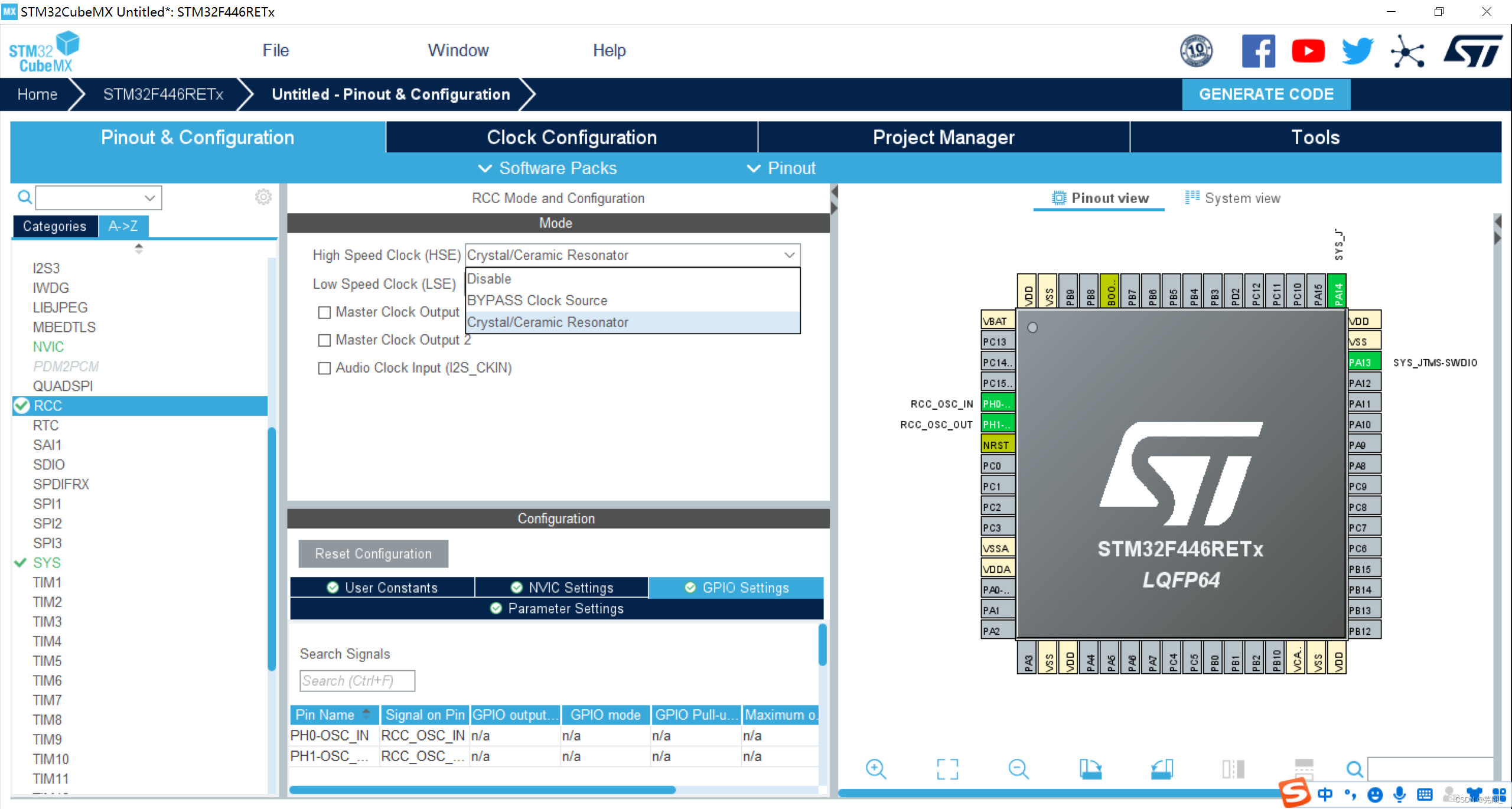Click the microphone icon in IME bar

(x=1399, y=794)
